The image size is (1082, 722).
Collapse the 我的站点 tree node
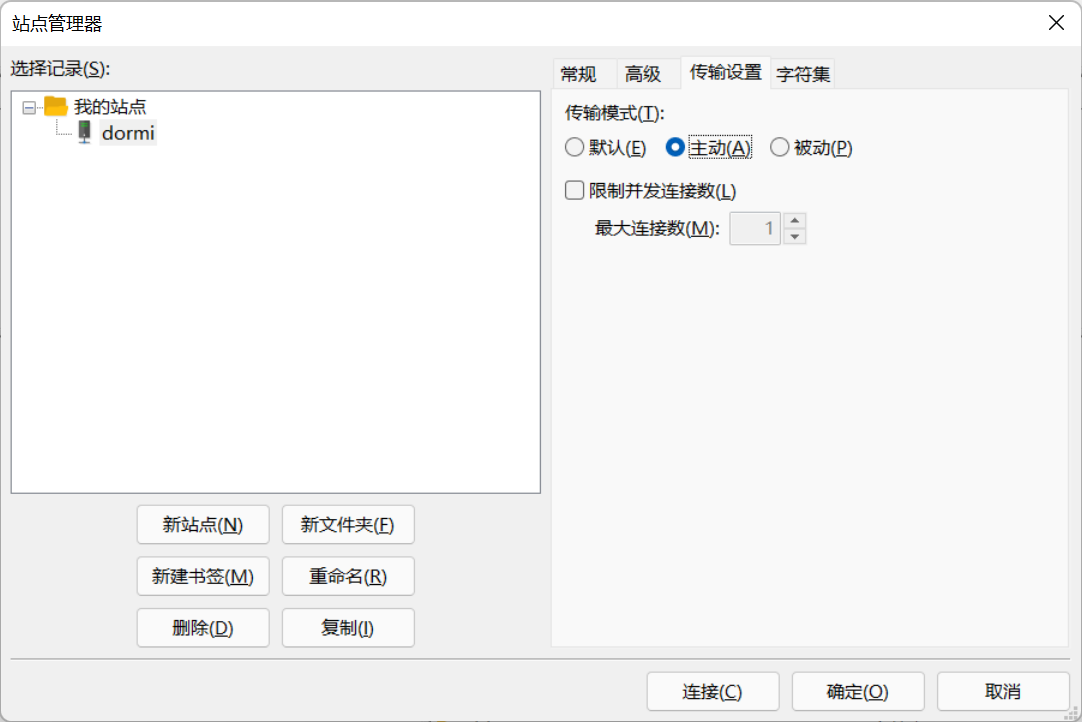point(29,108)
